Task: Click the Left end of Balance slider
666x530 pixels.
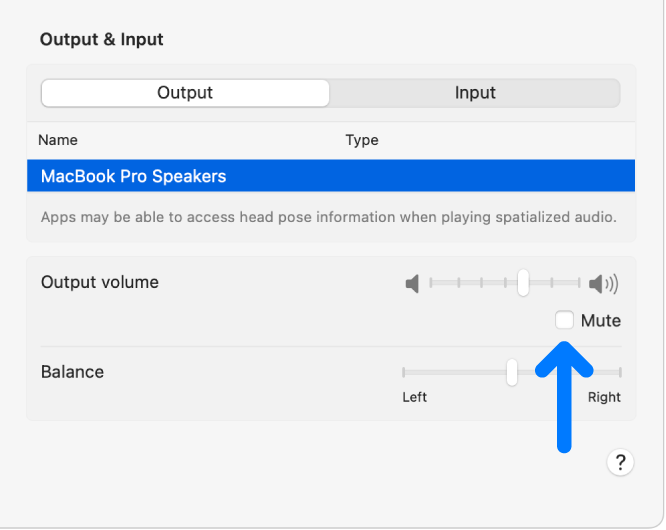Action: click(404, 372)
